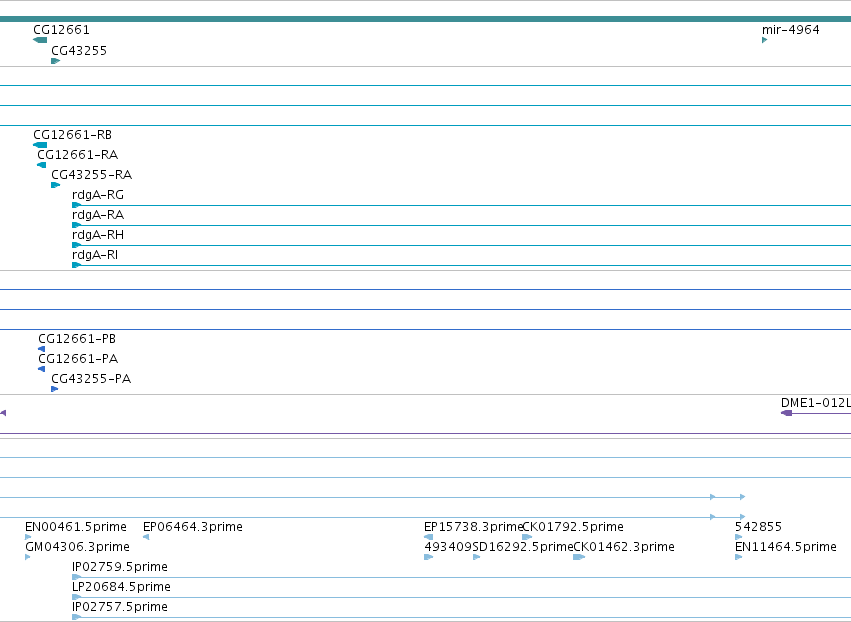The width and height of the screenshot is (851, 622).
Task: Click the CG43255 gene arrow glyph
Action: [55, 61]
